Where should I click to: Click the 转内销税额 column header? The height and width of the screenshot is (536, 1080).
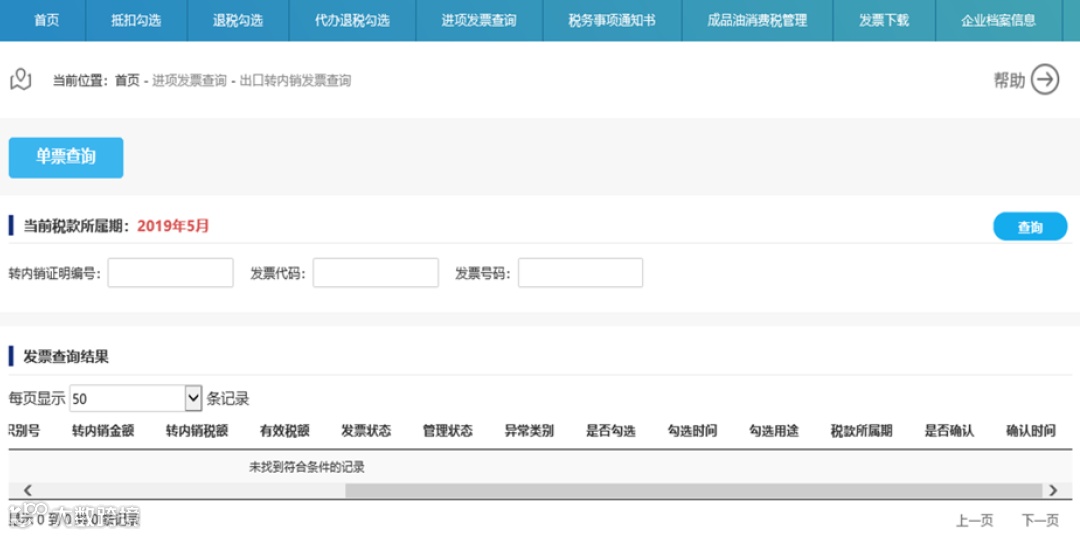coord(197,431)
